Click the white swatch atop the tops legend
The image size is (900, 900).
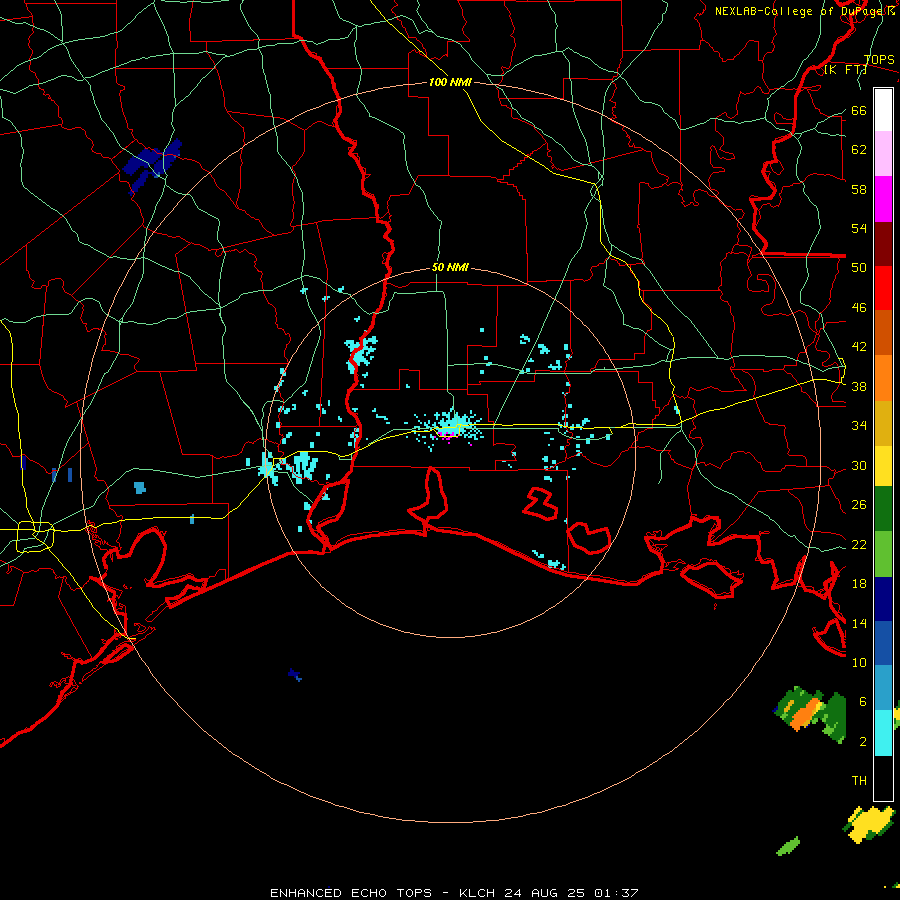coord(883,110)
